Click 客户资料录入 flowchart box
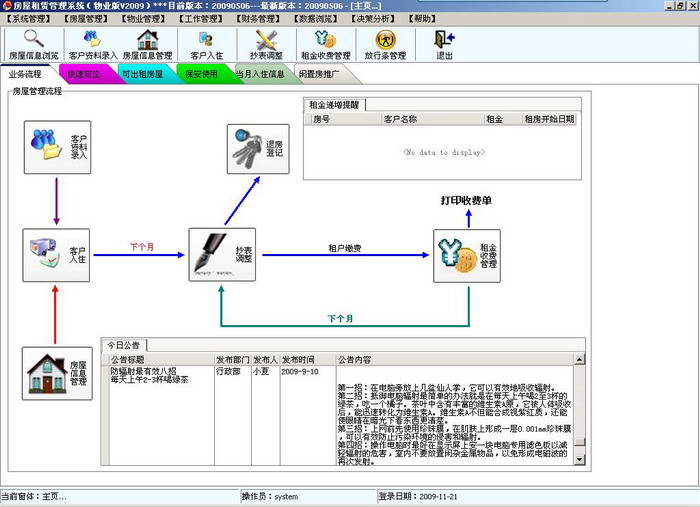This screenshot has width=700, height=507. pos(57,147)
